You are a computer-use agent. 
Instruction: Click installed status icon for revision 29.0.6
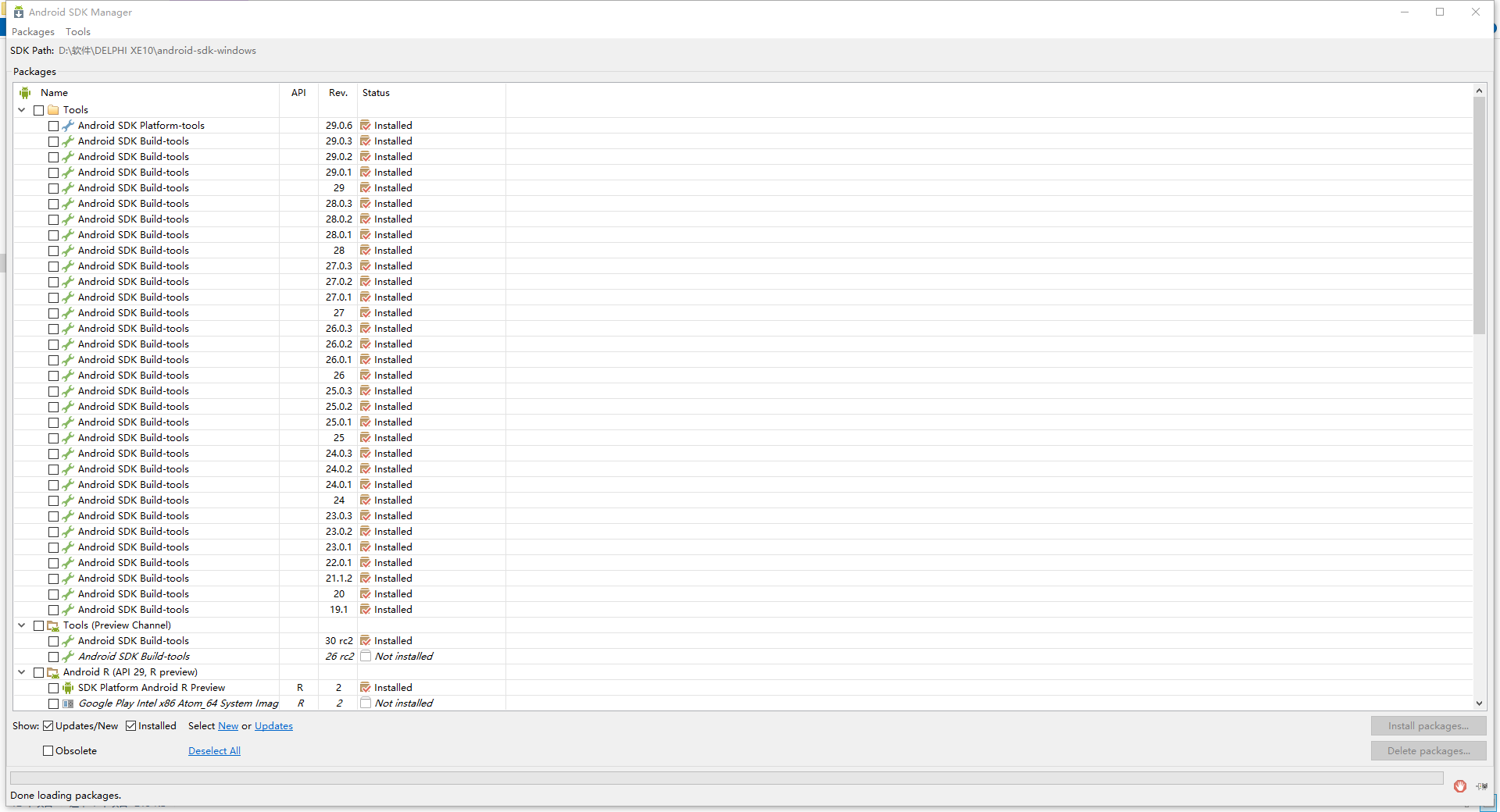366,126
